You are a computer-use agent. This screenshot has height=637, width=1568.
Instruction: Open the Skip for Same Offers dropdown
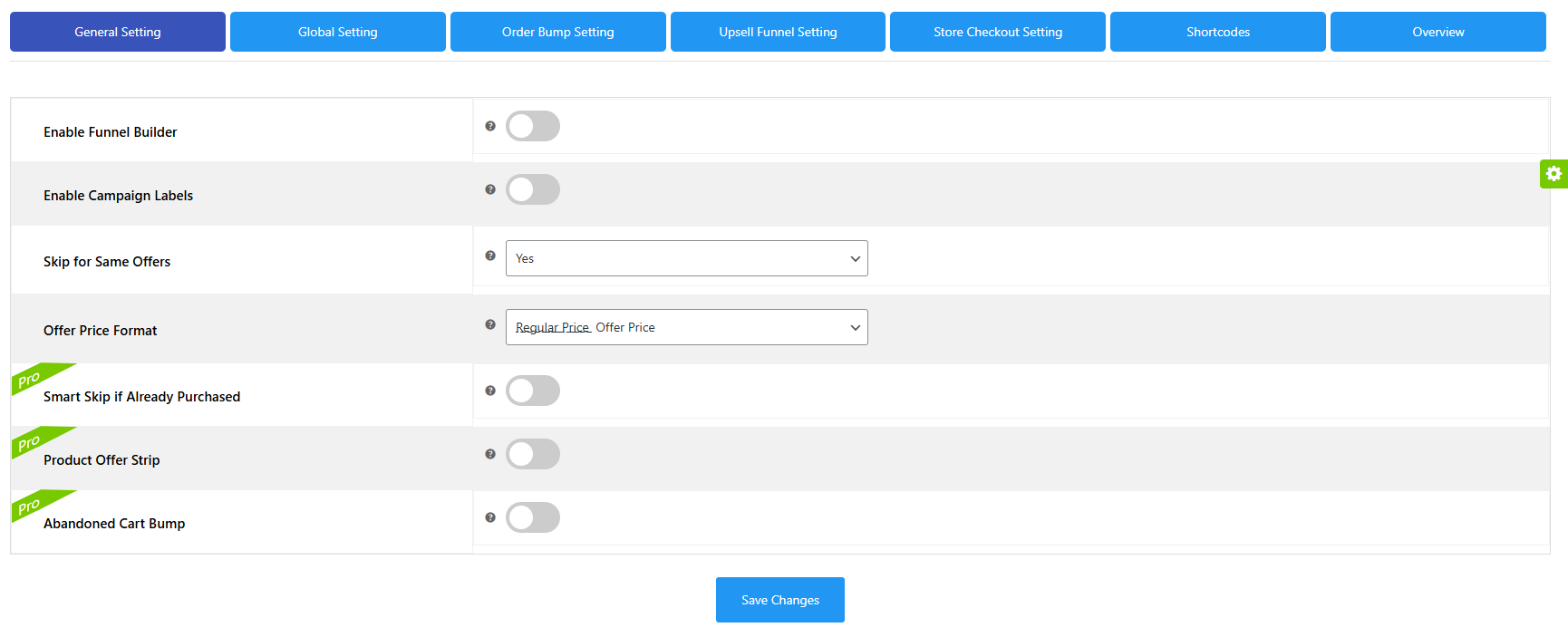tap(686, 258)
